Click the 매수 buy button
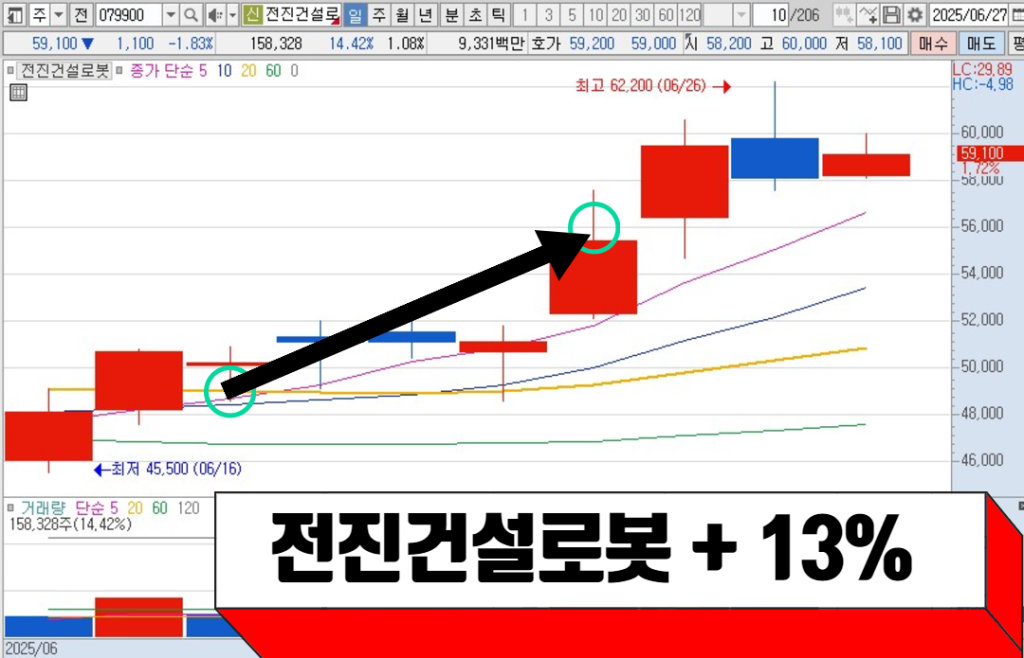The height and width of the screenshot is (658, 1024). tap(932, 44)
